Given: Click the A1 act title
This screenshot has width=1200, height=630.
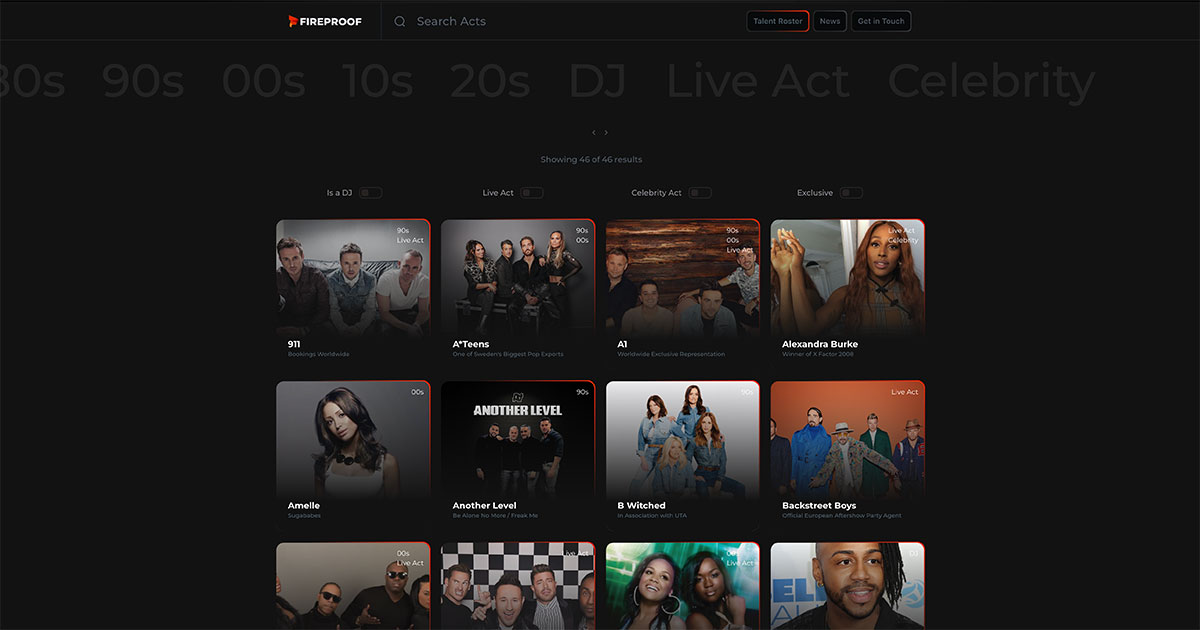Looking at the screenshot, I should (623, 344).
